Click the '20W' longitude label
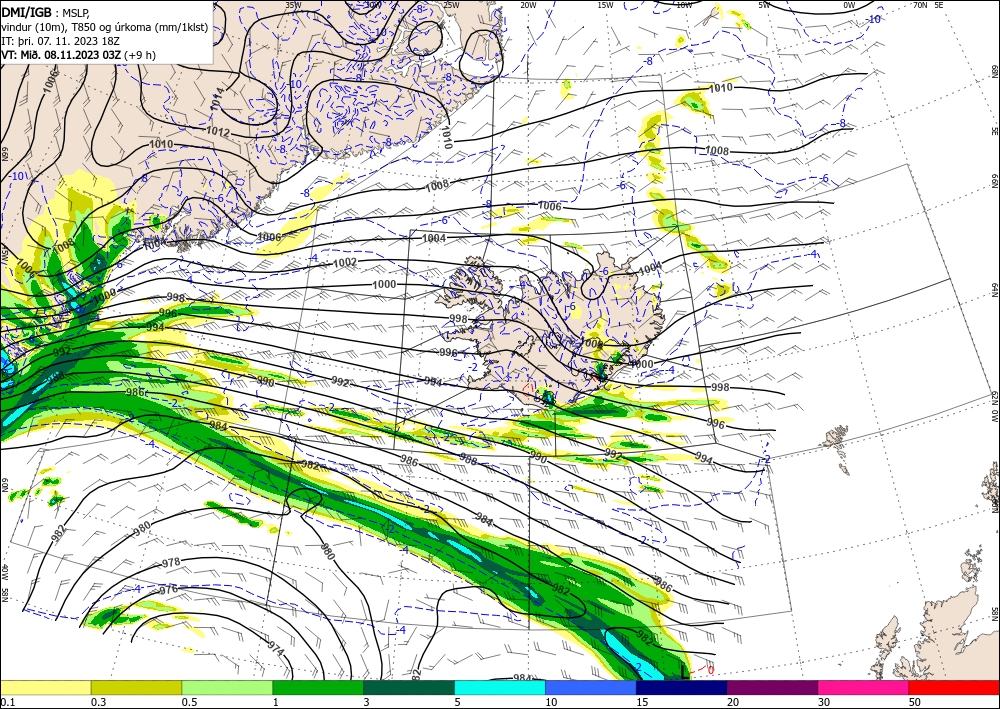 [x=528, y=5]
